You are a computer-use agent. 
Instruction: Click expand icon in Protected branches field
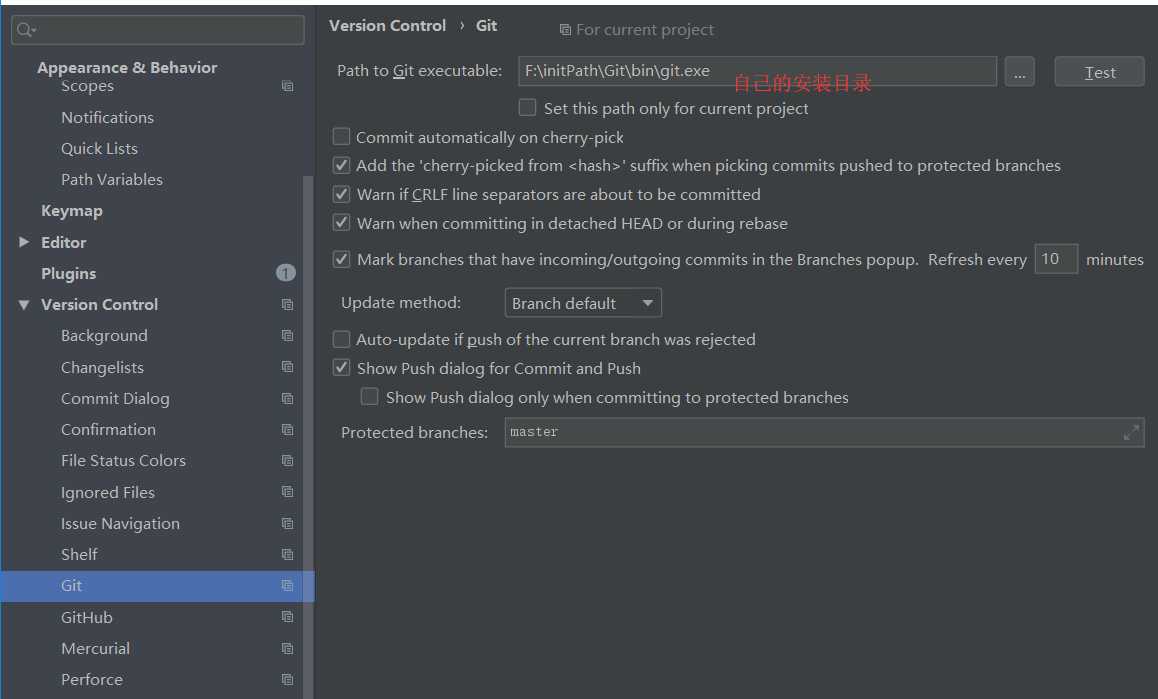point(1131,432)
